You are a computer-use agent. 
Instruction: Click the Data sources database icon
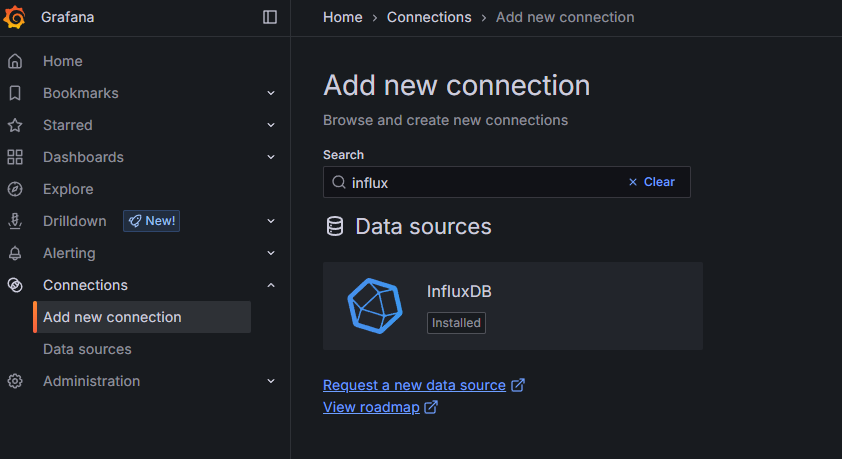[x=335, y=227]
